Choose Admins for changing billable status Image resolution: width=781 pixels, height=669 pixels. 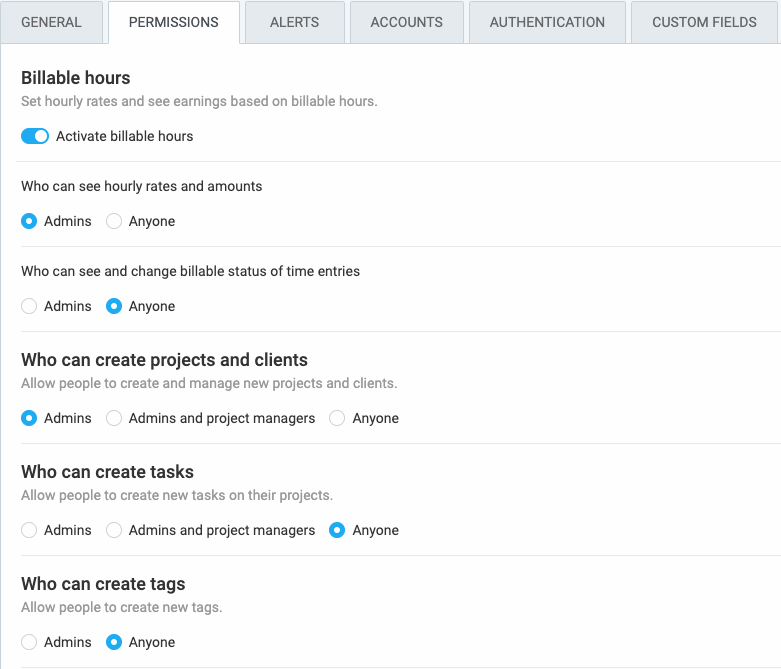pyautogui.click(x=30, y=306)
